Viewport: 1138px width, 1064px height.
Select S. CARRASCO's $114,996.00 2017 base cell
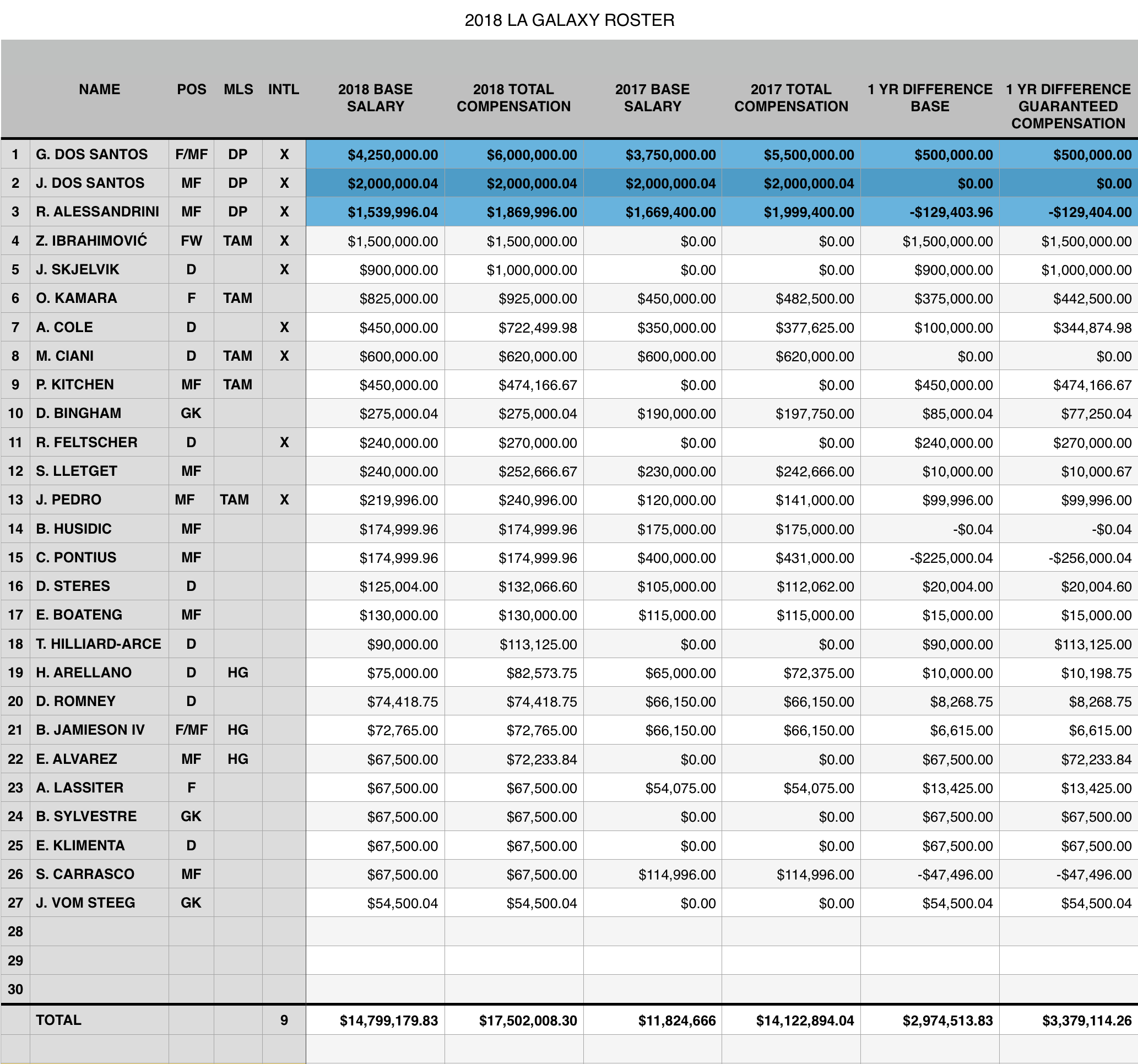653,874
